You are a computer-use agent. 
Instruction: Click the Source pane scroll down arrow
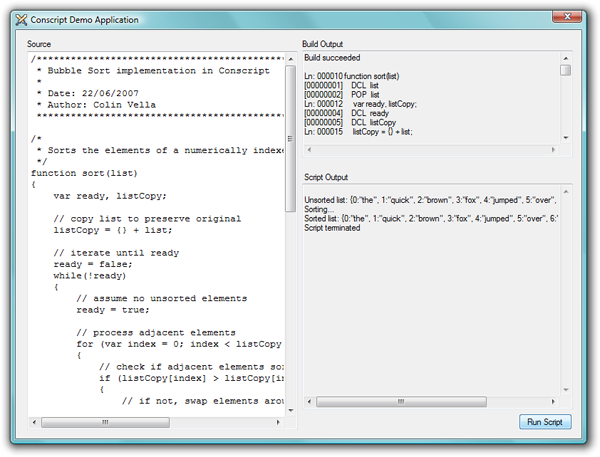tap(291, 410)
